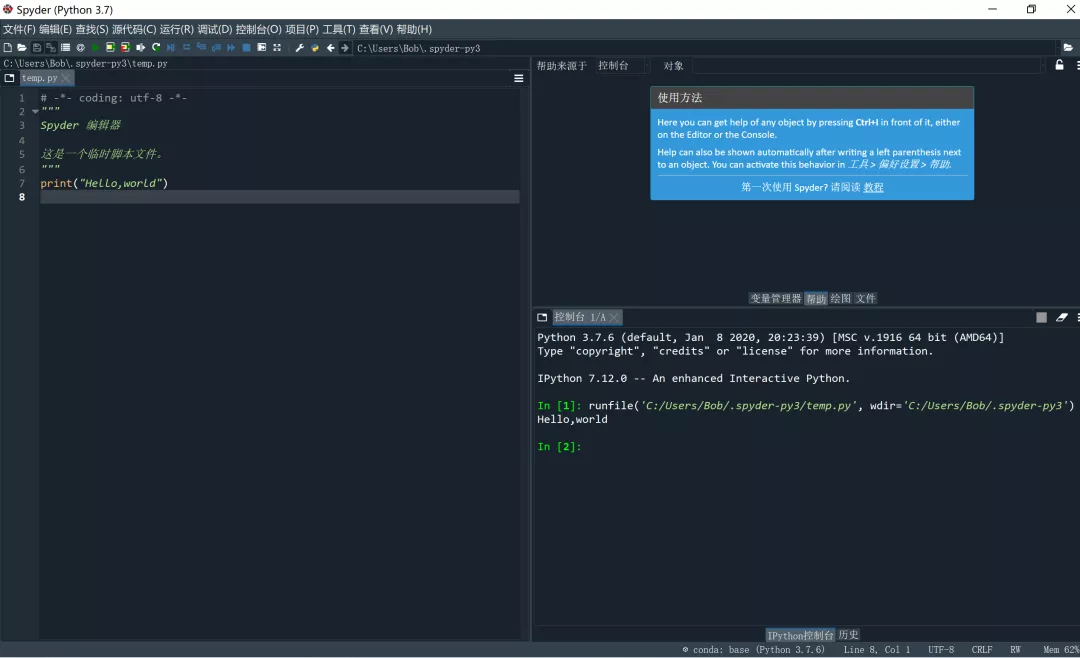Open the editor pane options hamburger menu

coord(519,78)
